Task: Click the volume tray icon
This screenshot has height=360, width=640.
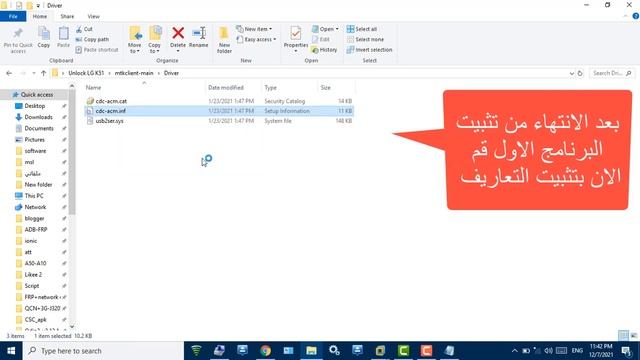Action: (x=548, y=351)
